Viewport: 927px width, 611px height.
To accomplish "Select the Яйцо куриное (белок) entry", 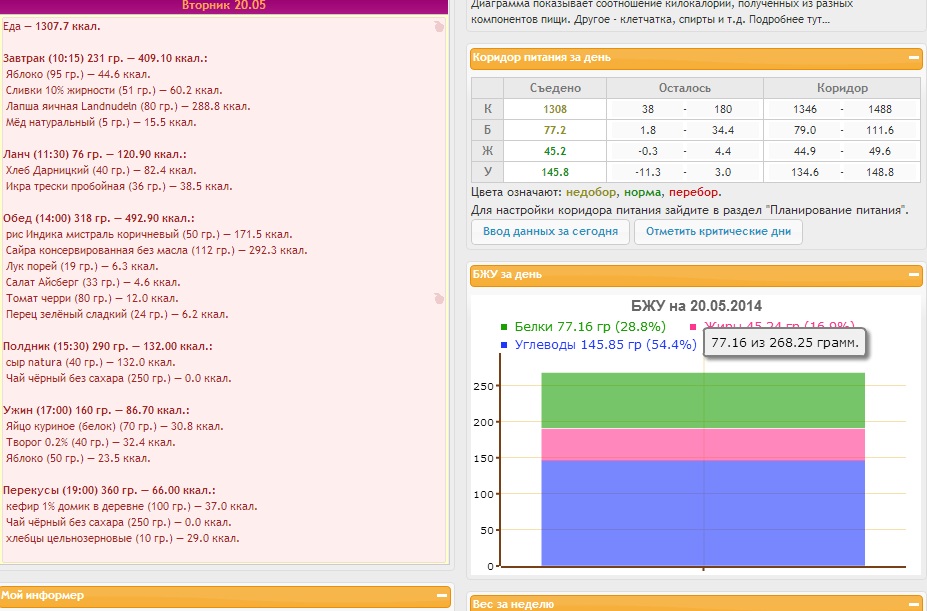I will point(114,425).
